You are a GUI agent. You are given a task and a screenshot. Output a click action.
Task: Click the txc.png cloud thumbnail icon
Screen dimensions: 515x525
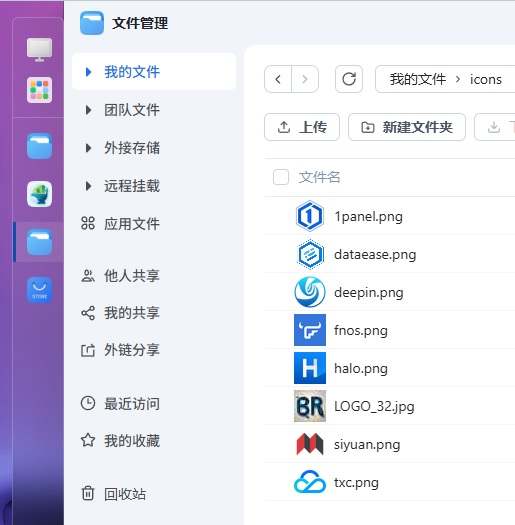click(310, 482)
